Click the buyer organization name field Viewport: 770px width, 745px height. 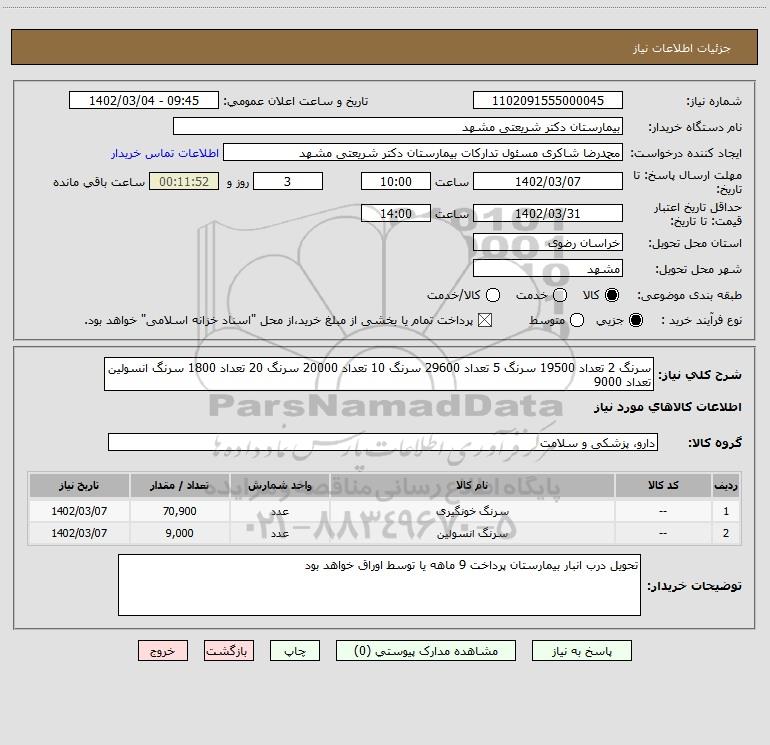click(x=397, y=127)
